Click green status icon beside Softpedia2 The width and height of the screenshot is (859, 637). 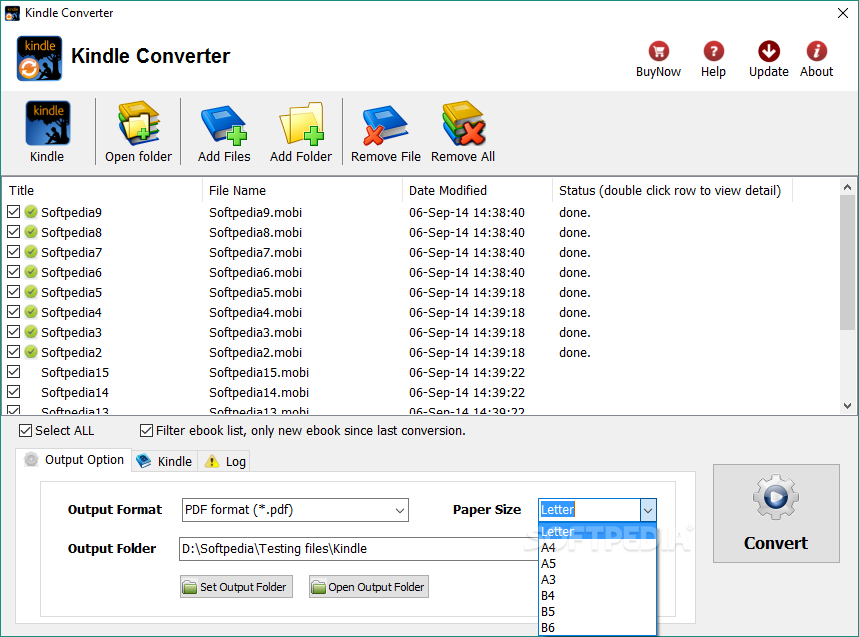click(x=31, y=352)
